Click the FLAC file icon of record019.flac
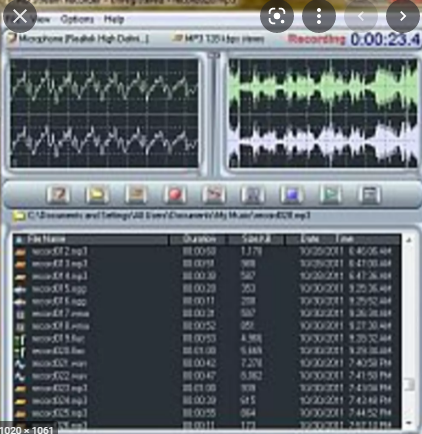Screen dimensions: 422x434 [x=20, y=339]
